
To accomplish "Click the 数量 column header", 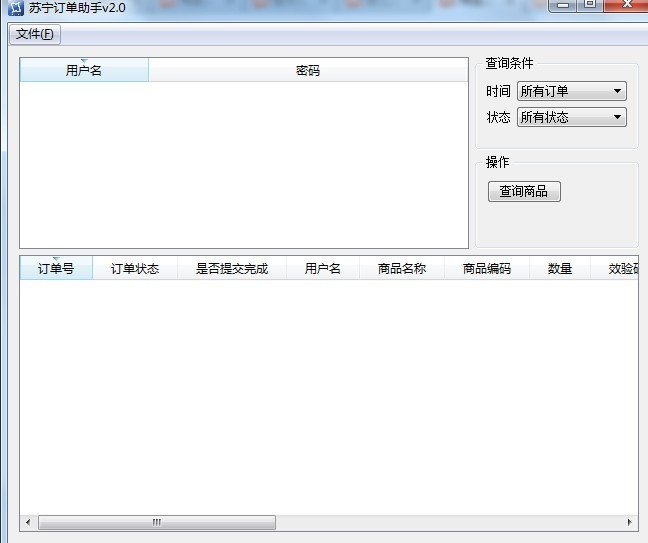I will [560, 268].
